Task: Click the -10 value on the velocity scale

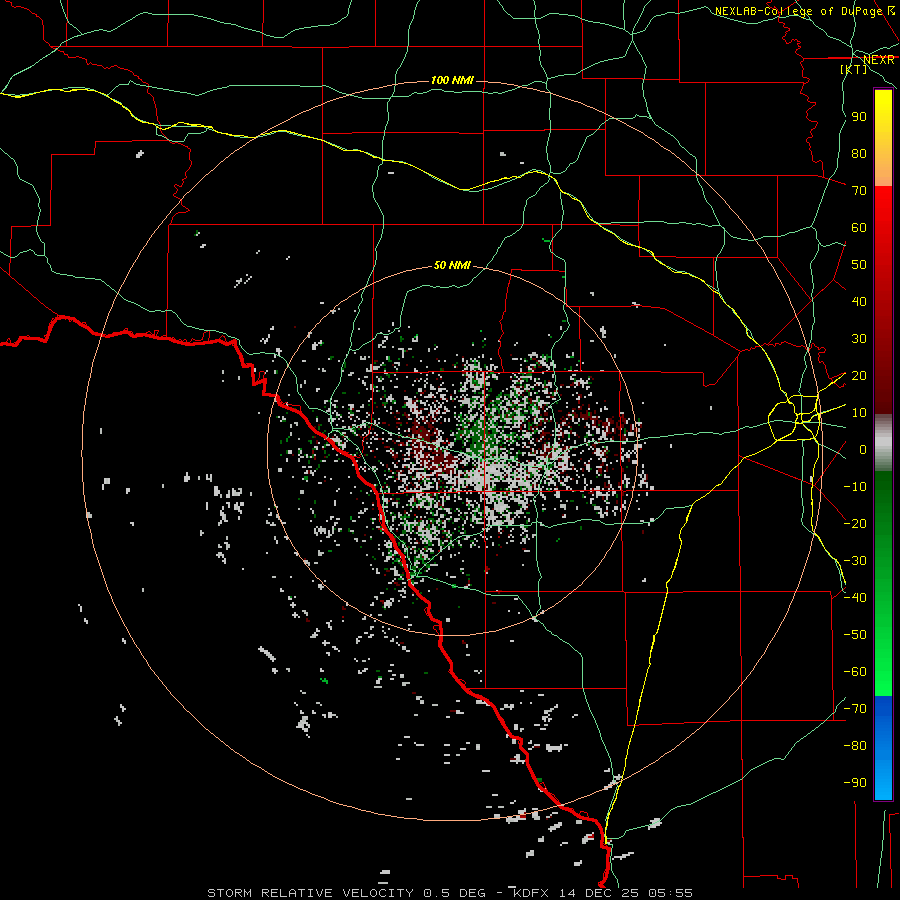Action: [x=855, y=487]
